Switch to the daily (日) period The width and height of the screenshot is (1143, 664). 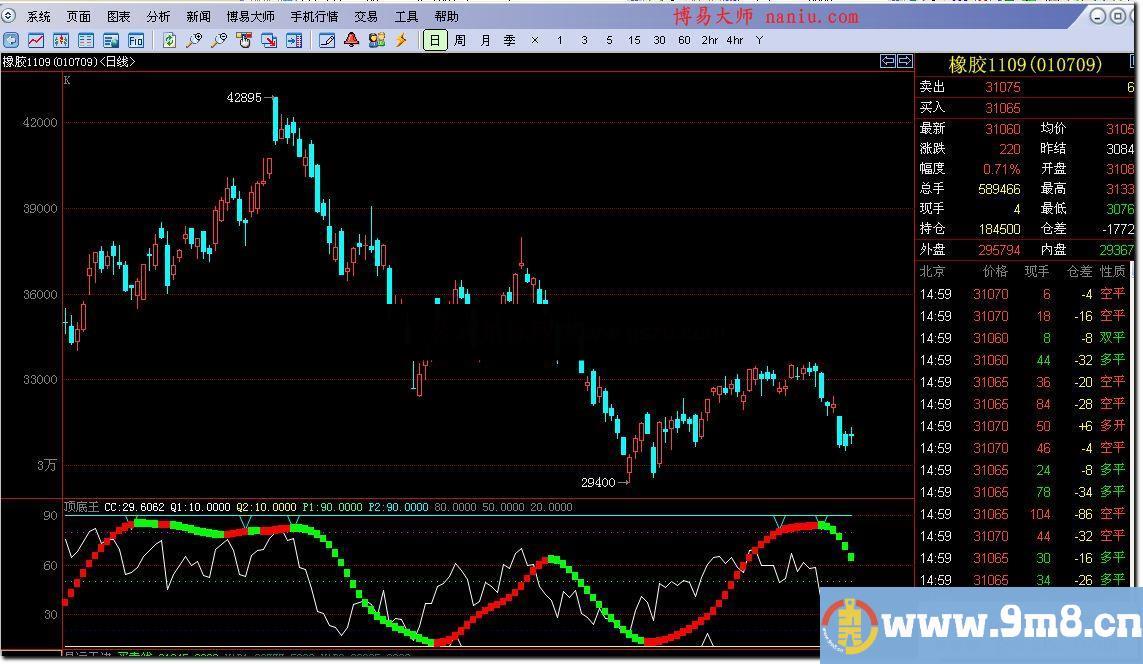(x=435, y=40)
